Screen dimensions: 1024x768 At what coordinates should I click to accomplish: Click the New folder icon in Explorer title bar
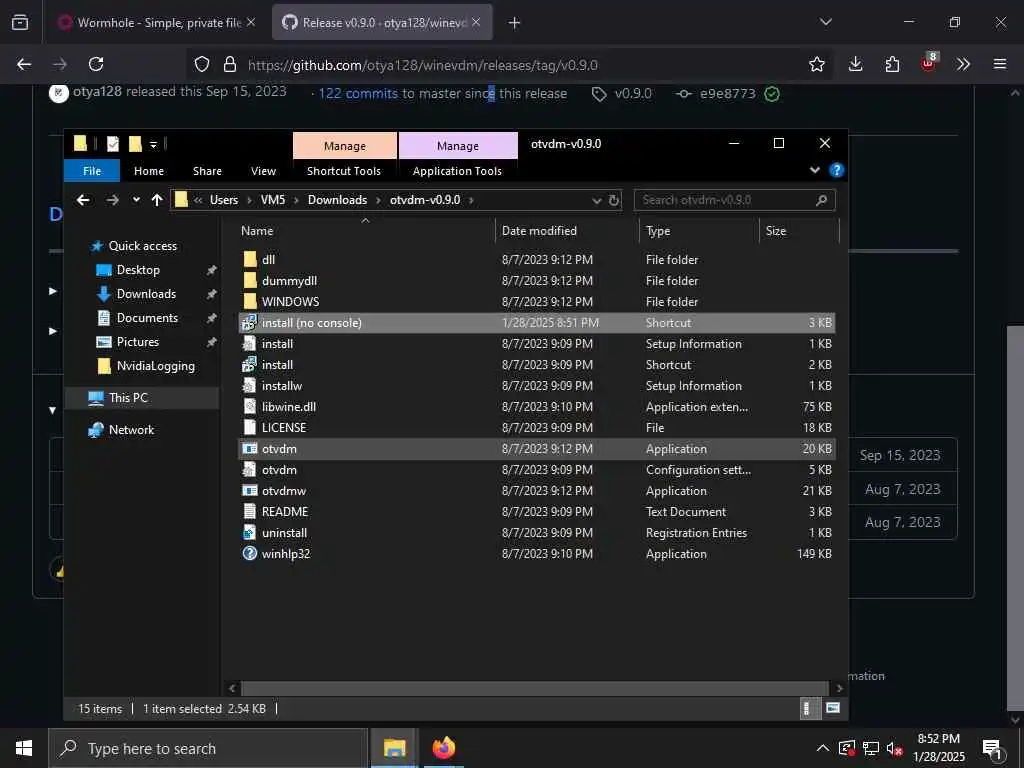pyautogui.click(x=135, y=144)
